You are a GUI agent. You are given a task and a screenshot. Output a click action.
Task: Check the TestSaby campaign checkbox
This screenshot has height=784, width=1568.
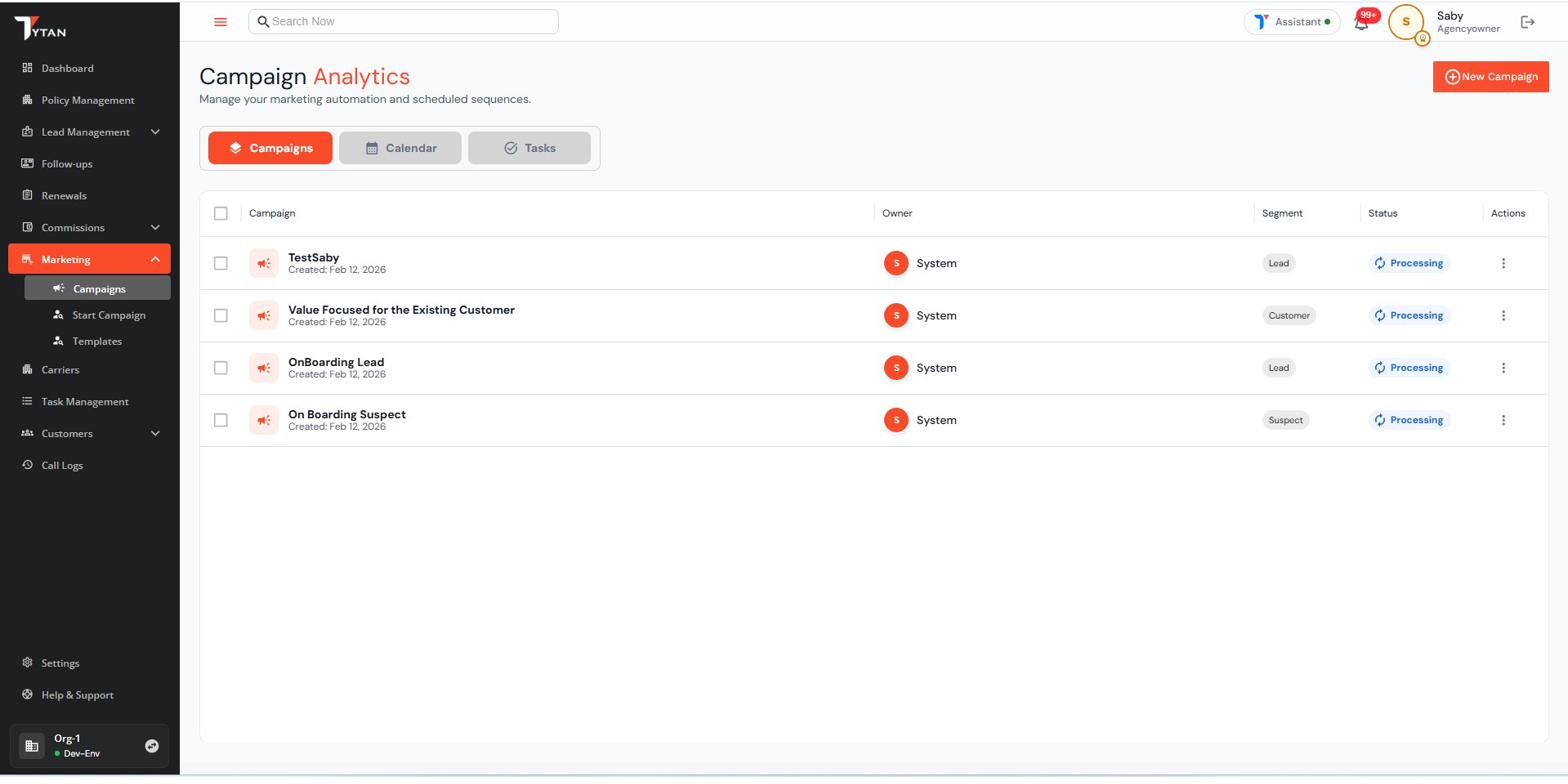[221, 263]
